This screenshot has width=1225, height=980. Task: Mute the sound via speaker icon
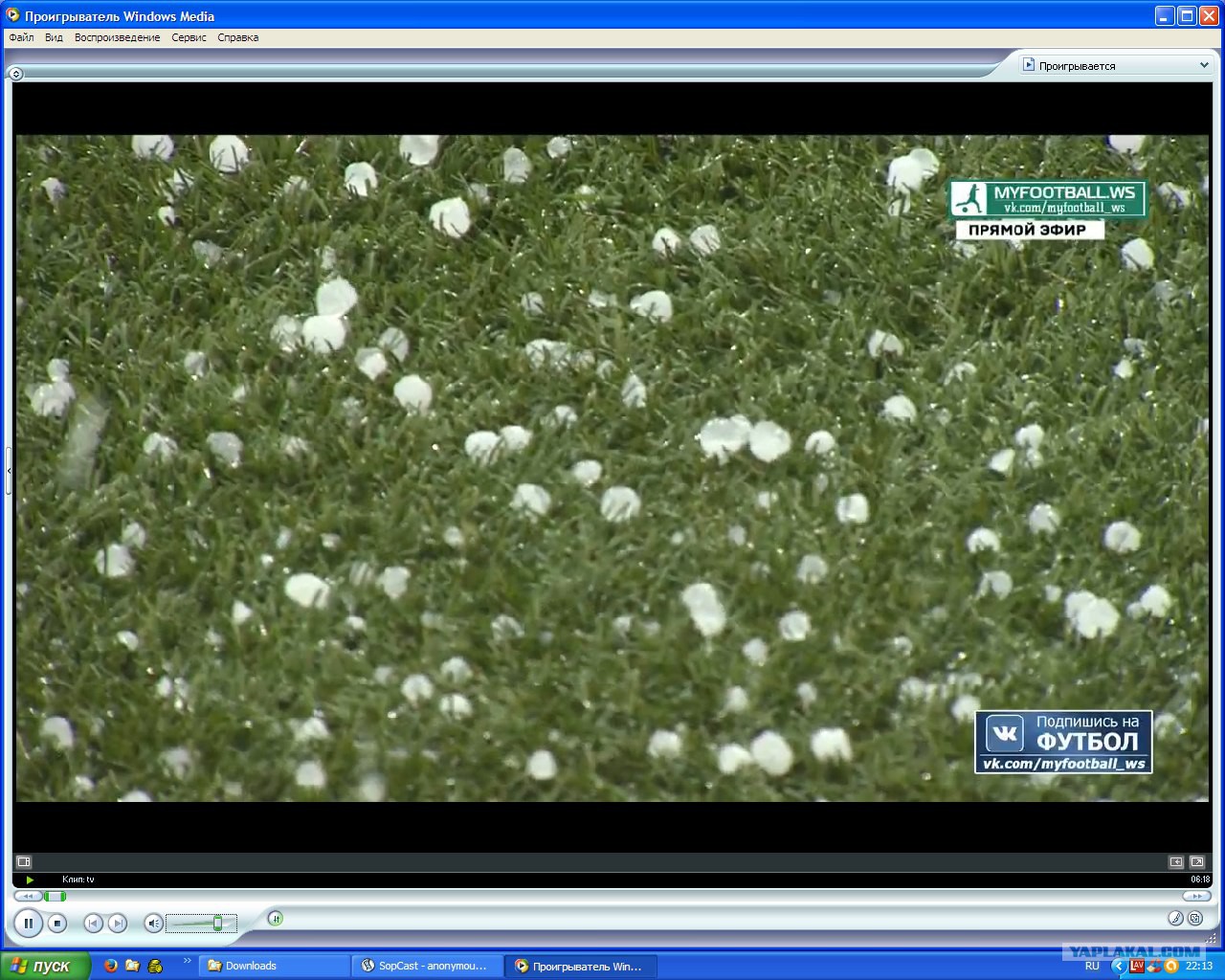[x=152, y=924]
